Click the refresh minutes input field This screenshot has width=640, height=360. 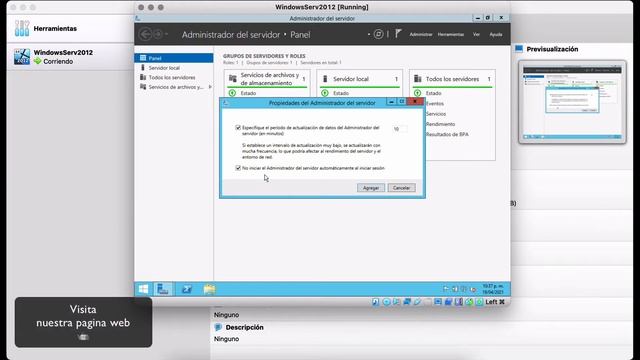(x=400, y=129)
